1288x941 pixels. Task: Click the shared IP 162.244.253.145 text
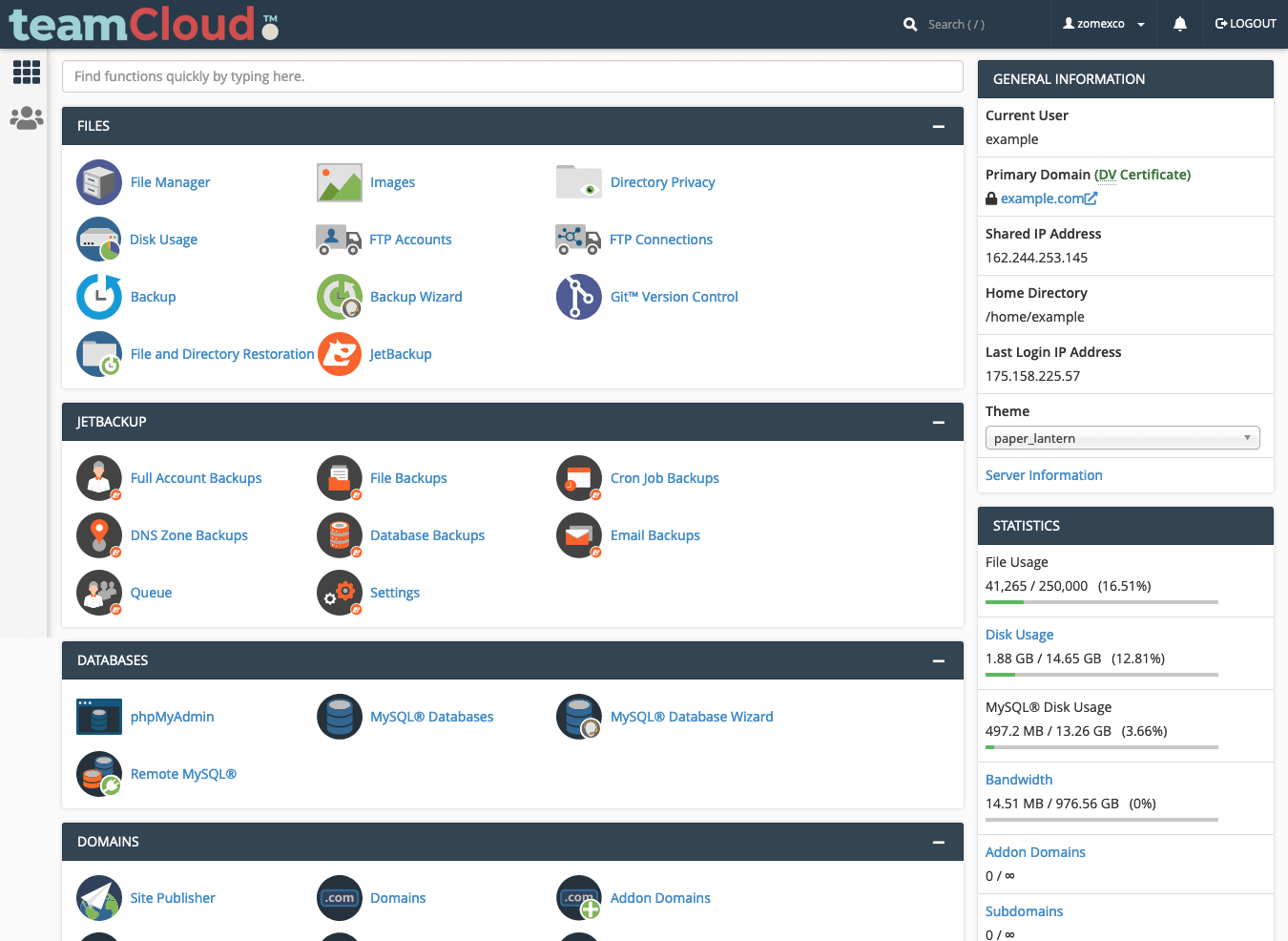(x=1036, y=258)
